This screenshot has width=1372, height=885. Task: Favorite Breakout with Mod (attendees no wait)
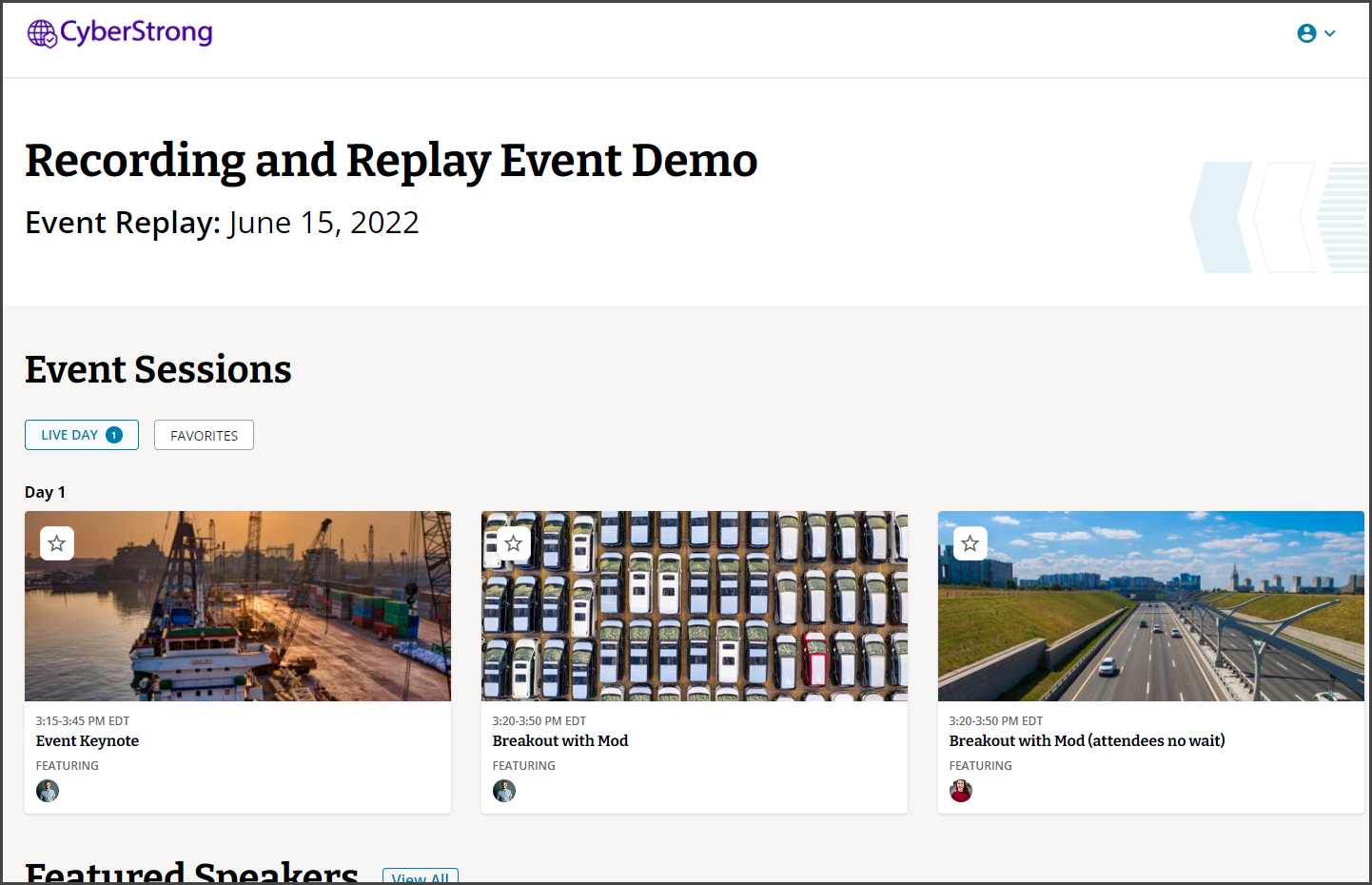(x=970, y=543)
